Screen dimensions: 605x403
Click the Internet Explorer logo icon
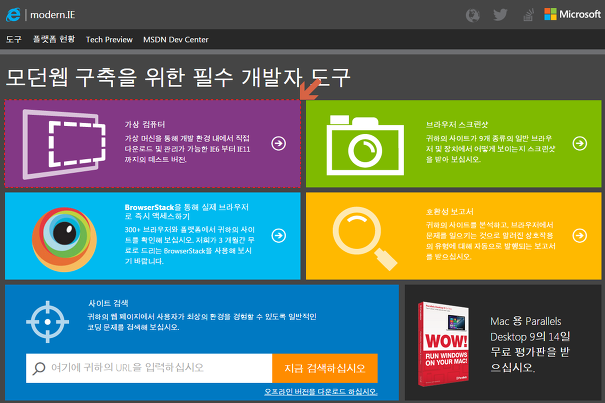pos(13,15)
